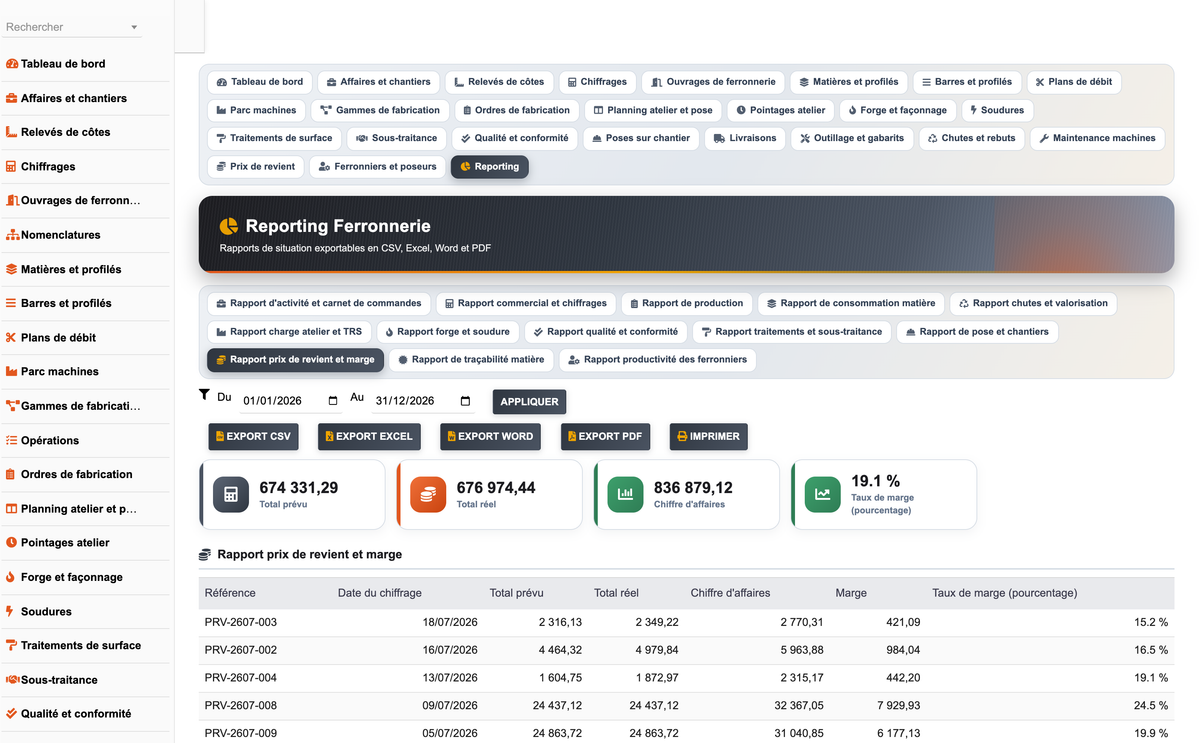
Task: Click the Gammes de fabrication sidebar icon
Action: pyautogui.click(x=12, y=406)
